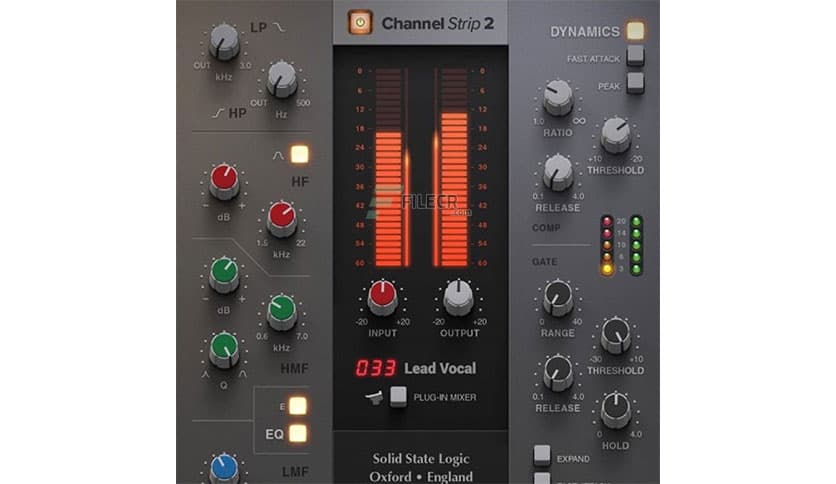
Task: Click the Channel Strip 2 title
Action: [438, 23]
